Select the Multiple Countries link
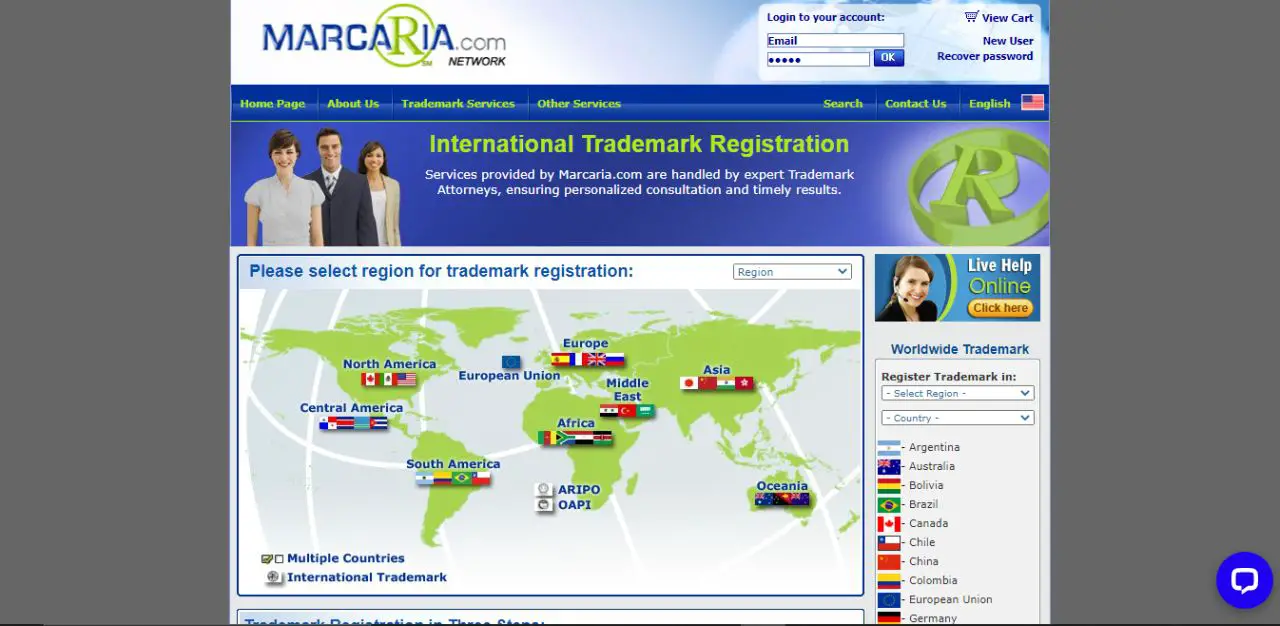The image size is (1280, 626). pos(346,558)
